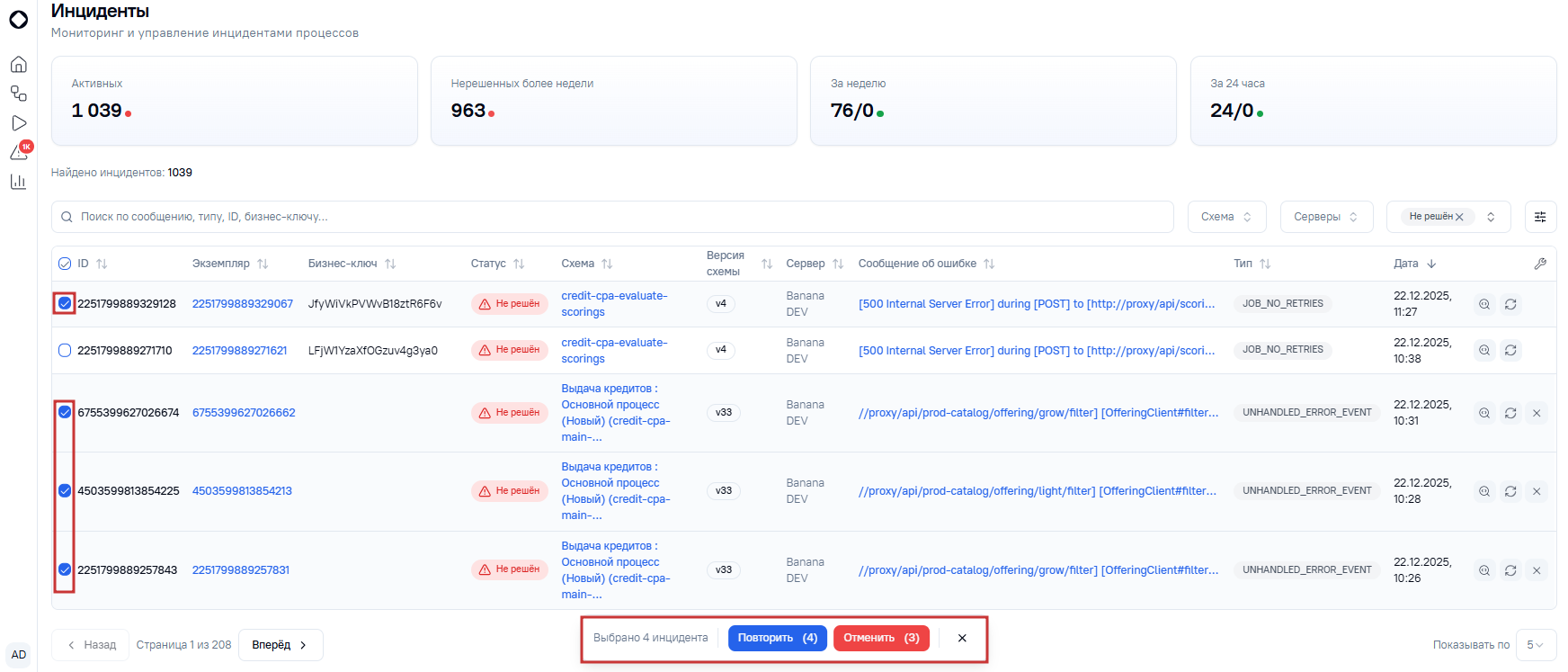Viewport: 1568px width, 672px height.
Task: Open the filter settings sliders icon
Action: pyautogui.click(x=1540, y=217)
